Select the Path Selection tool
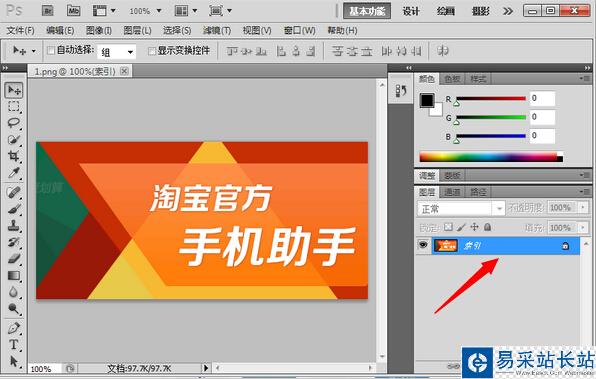Screen dimensions: 596x379 (x=14, y=361)
